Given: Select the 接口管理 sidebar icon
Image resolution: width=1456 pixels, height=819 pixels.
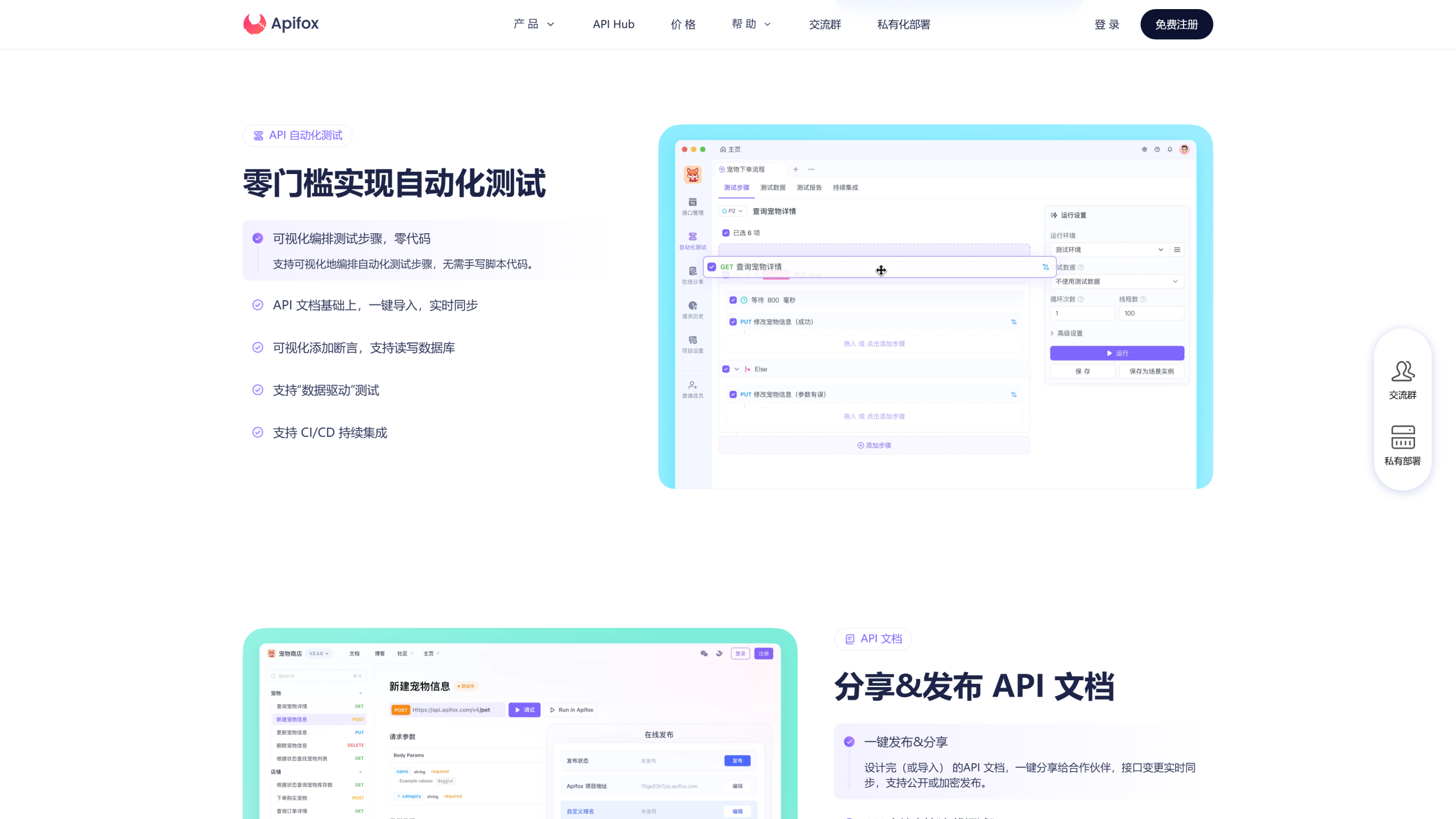Looking at the screenshot, I should pyautogui.click(x=693, y=206).
